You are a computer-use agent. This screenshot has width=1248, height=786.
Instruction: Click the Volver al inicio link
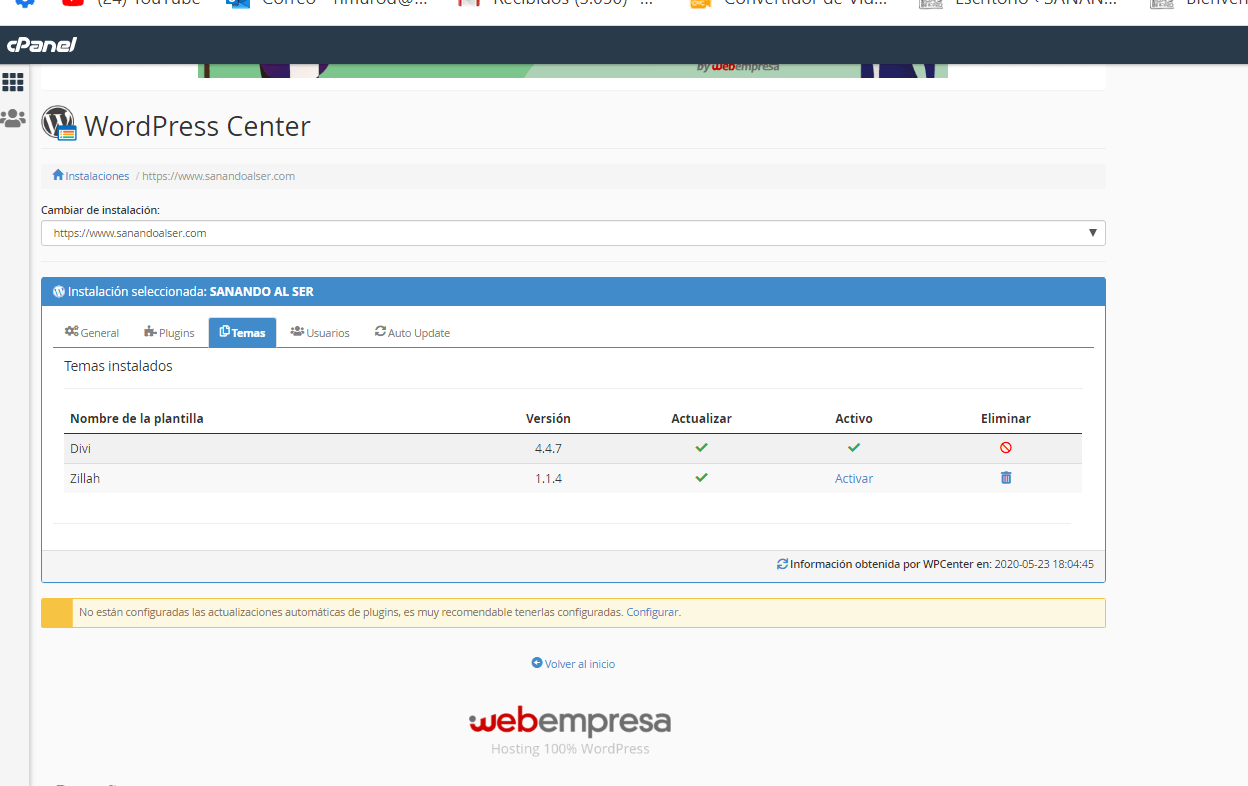pos(580,664)
